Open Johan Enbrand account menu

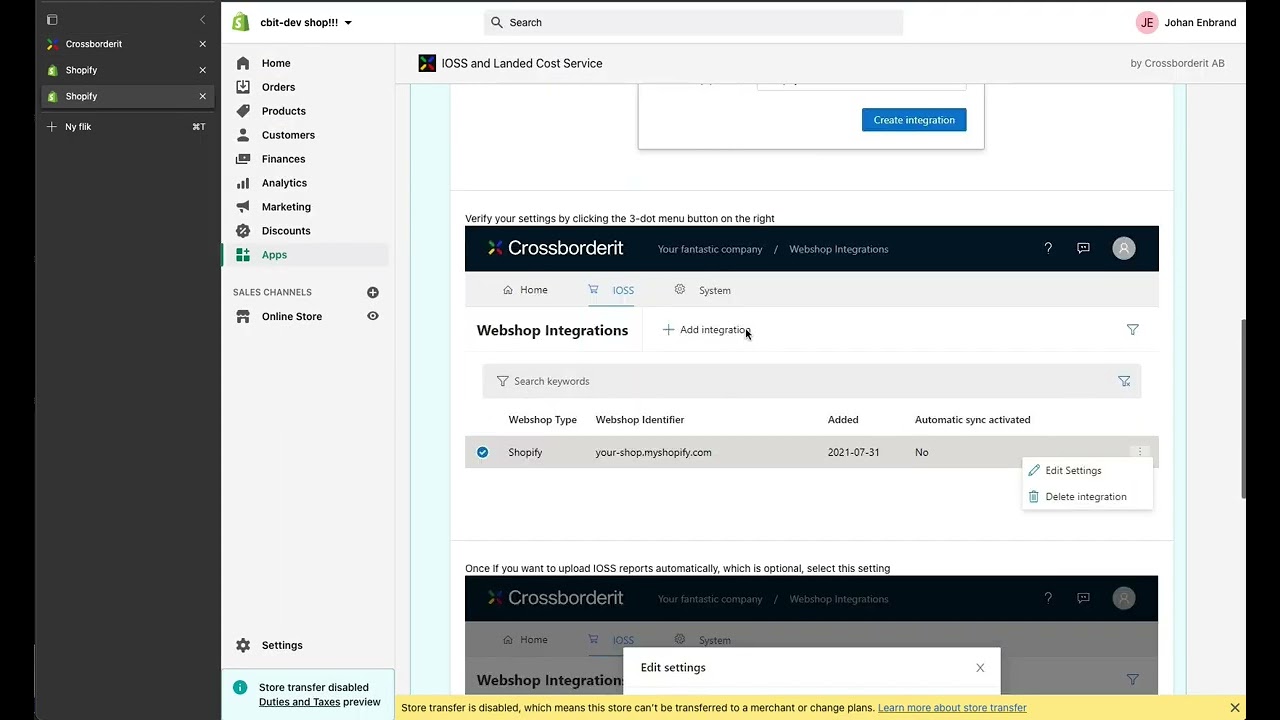point(1187,22)
